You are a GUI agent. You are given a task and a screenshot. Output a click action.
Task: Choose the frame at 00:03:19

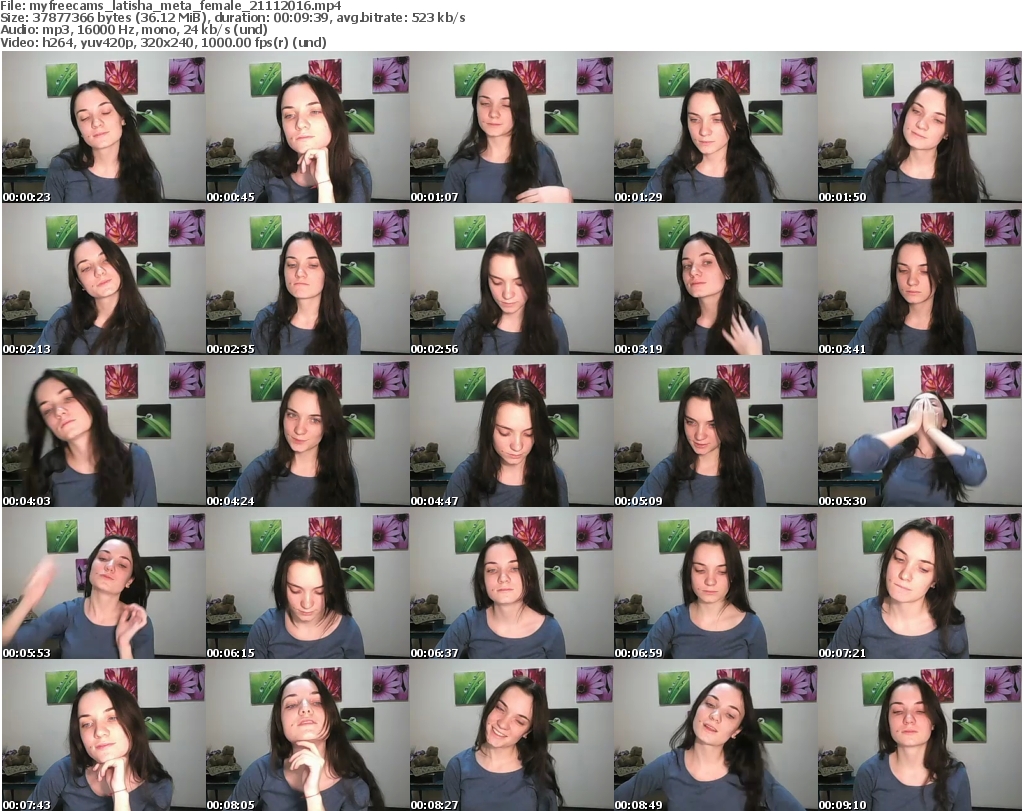click(x=716, y=279)
